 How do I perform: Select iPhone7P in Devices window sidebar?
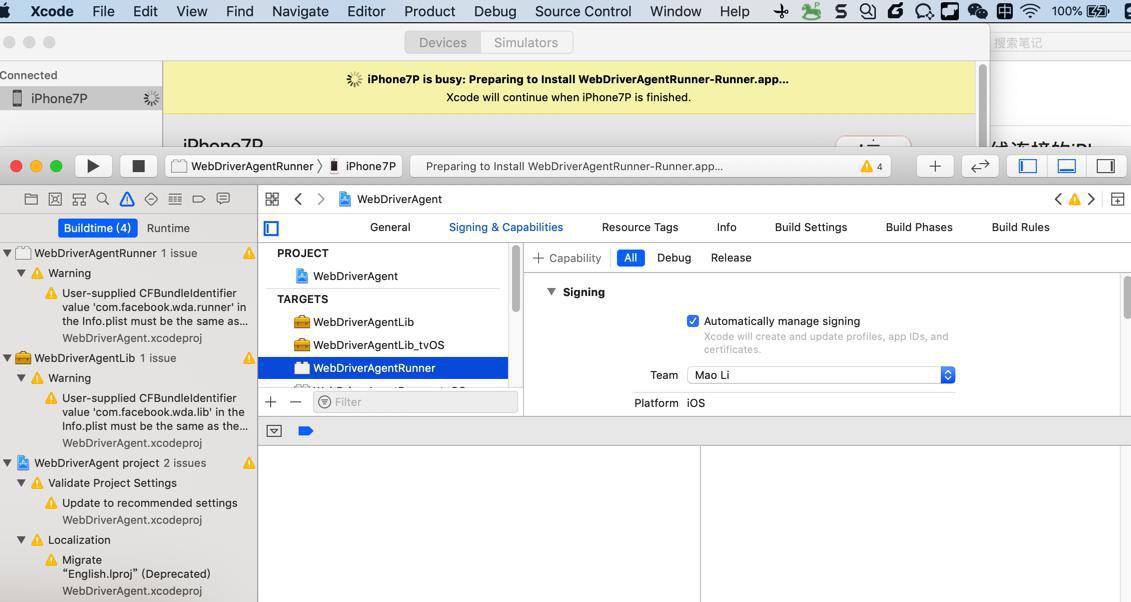tap(81, 99)
